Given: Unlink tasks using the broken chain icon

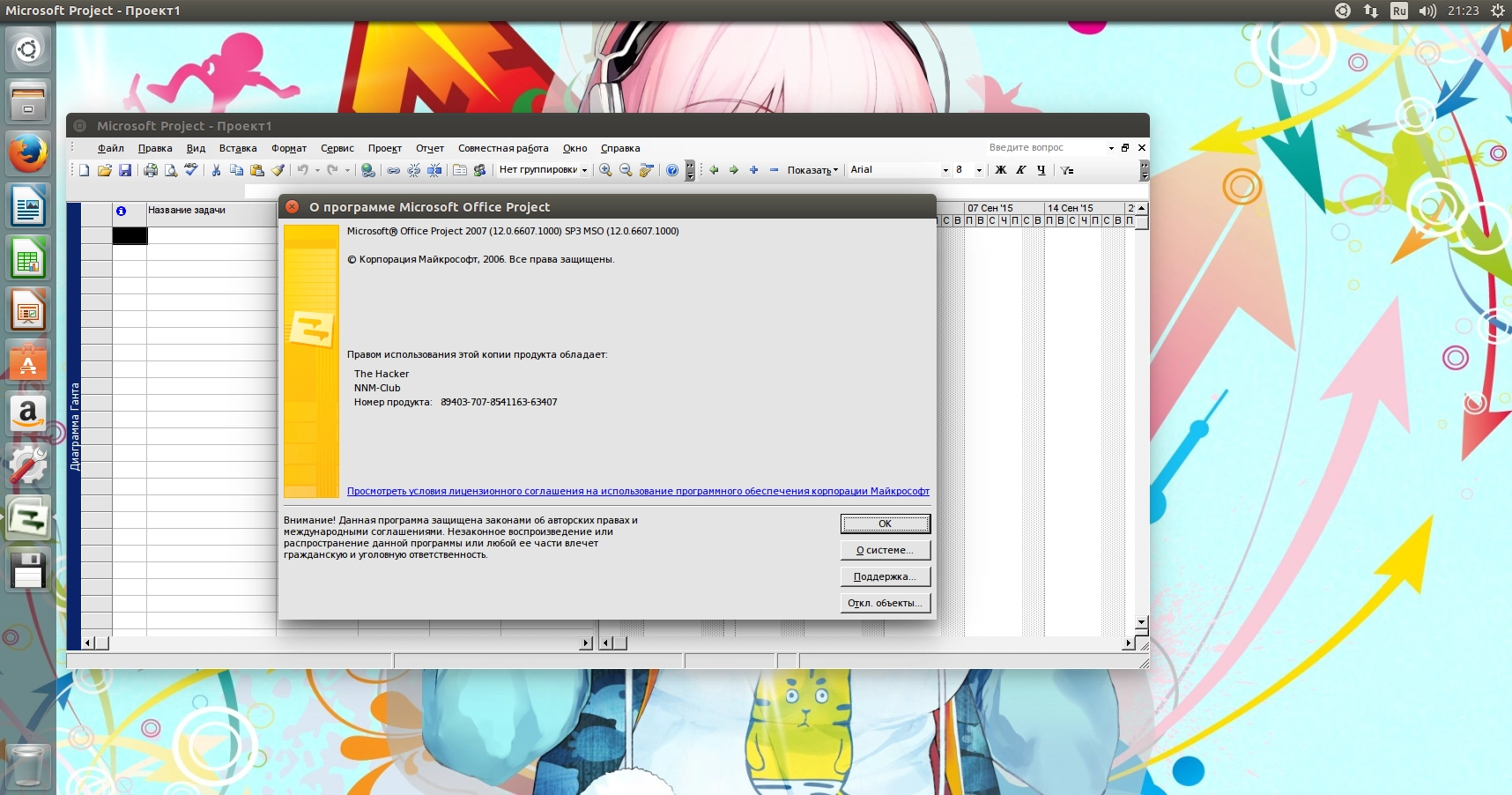Looking at the screenshot, I should pyautogui.click(x=414, y=170).
